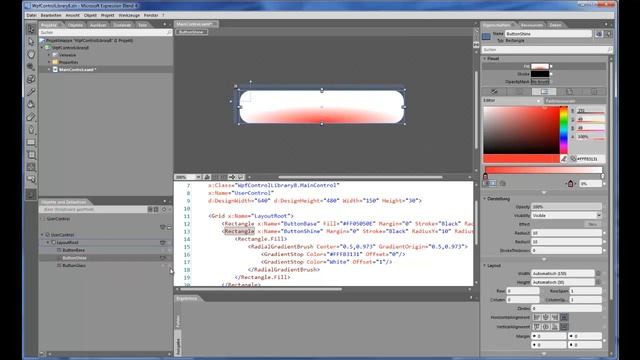Set HorizontalAlignment to Stretch
This screenshot has height=360, width=640.
click(564, 318)
